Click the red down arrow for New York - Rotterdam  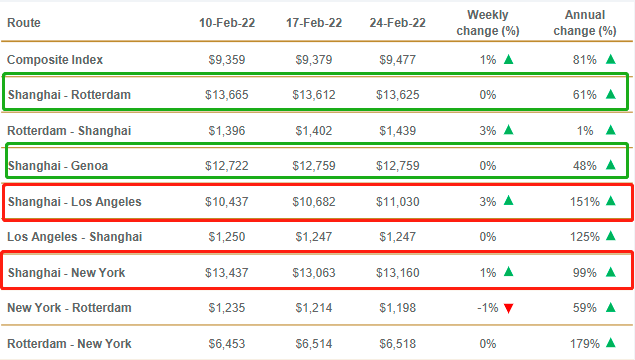509,309
